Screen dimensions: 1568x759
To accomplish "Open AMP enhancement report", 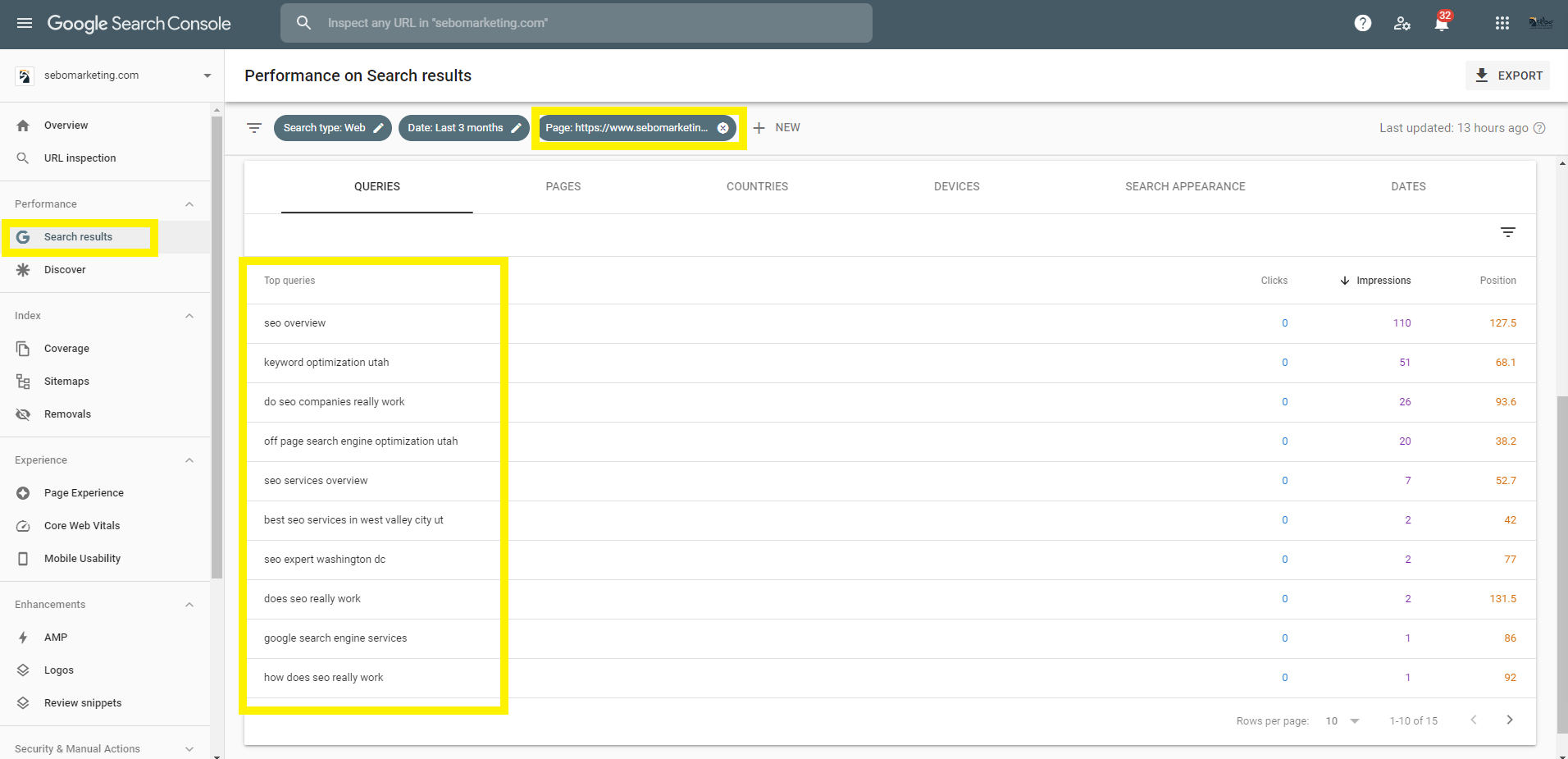I will 105,638.
